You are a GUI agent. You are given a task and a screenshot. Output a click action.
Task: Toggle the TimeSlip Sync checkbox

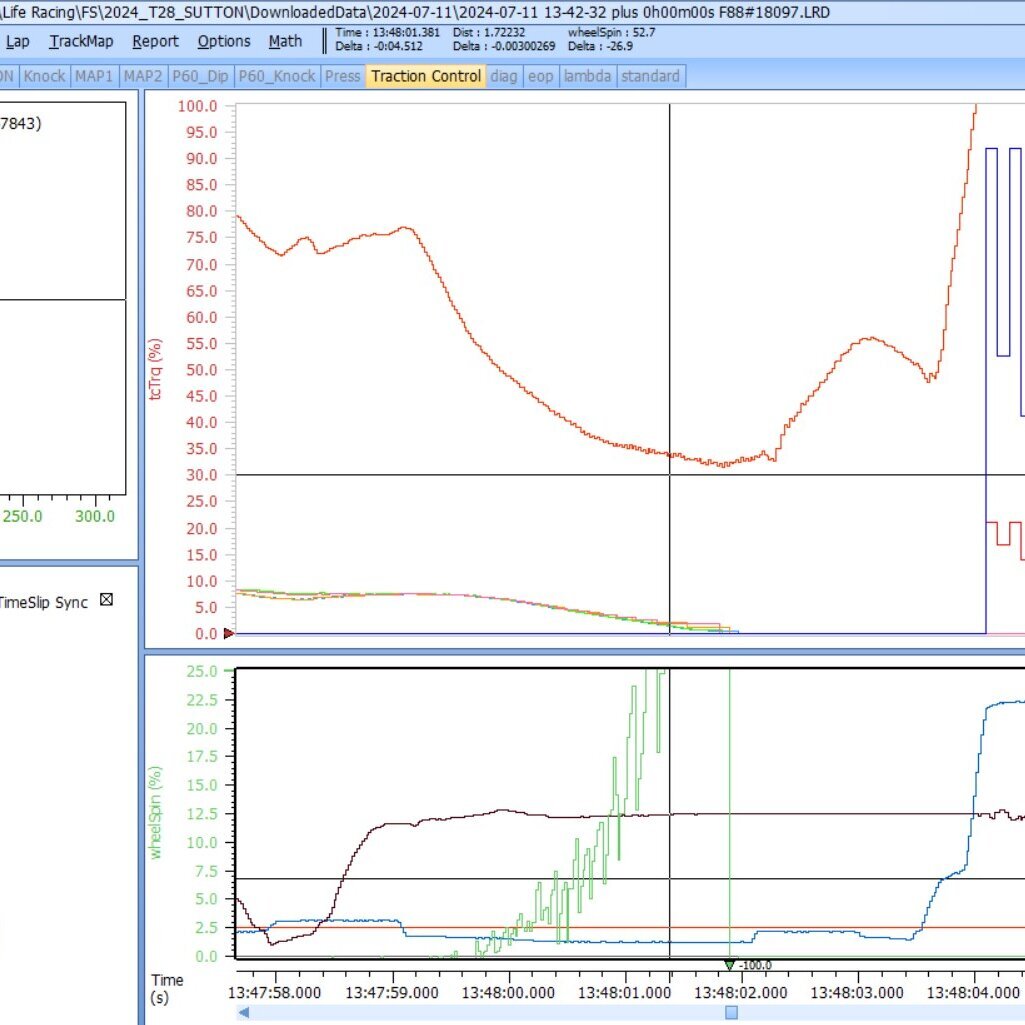point(106,599)
